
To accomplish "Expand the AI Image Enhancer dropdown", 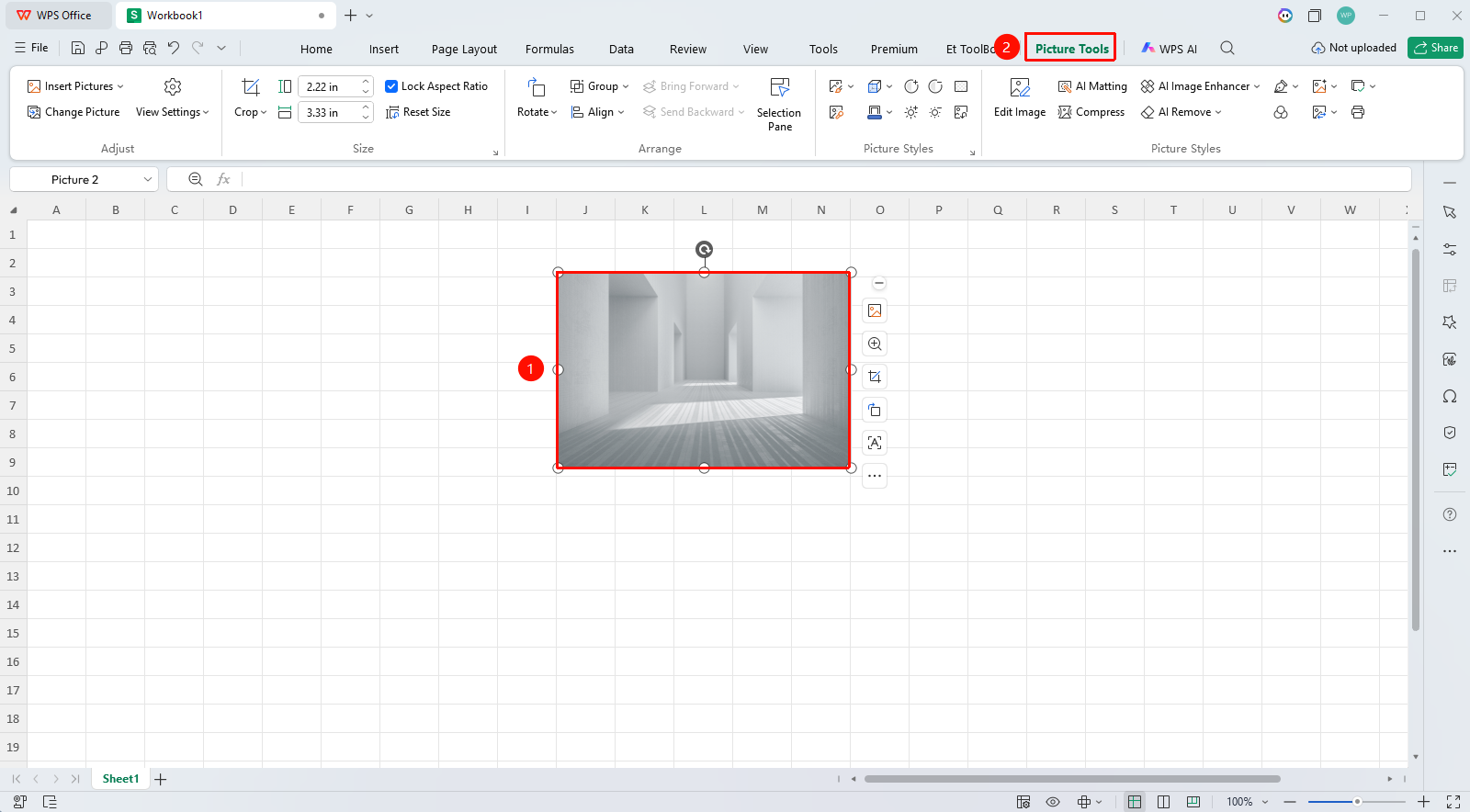I will tap(1257, 86).
